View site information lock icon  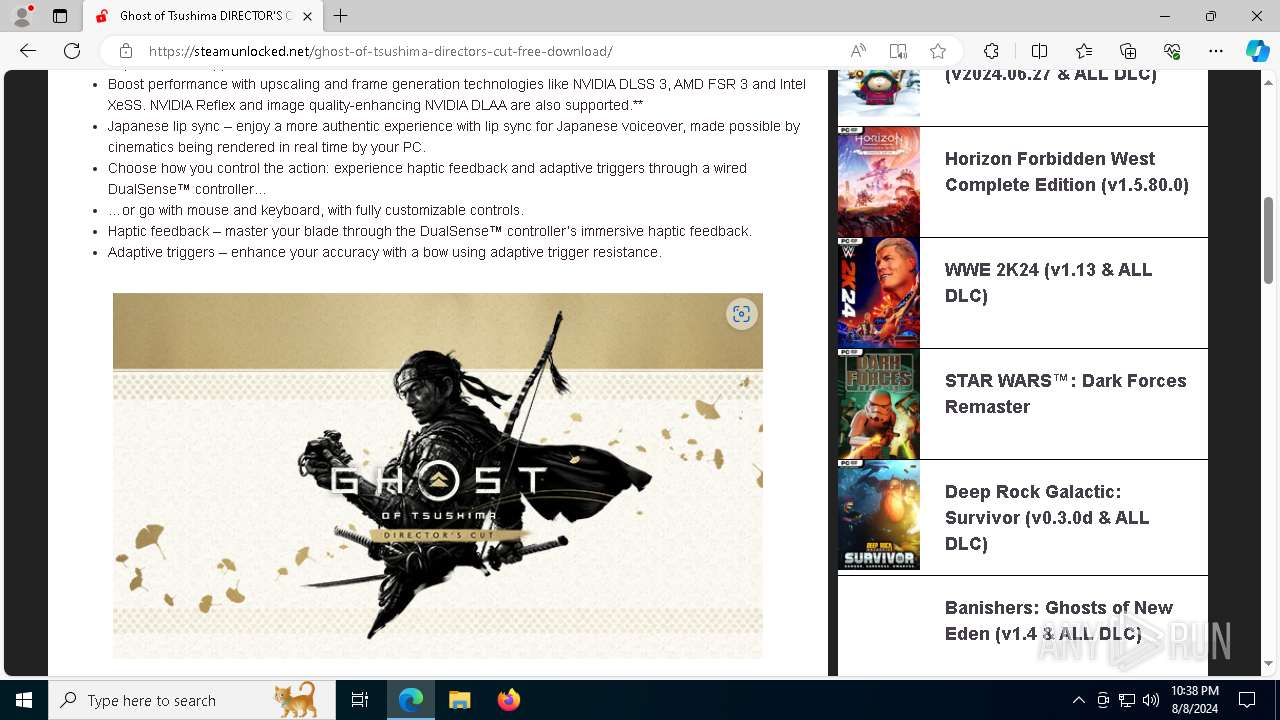click(x=126, y=51)
